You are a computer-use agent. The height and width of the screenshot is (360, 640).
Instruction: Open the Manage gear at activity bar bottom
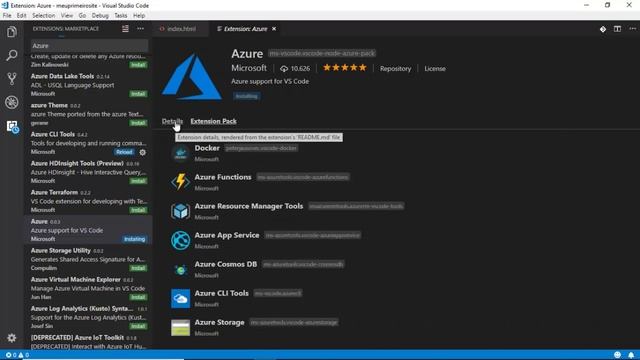tap(12, 338)
